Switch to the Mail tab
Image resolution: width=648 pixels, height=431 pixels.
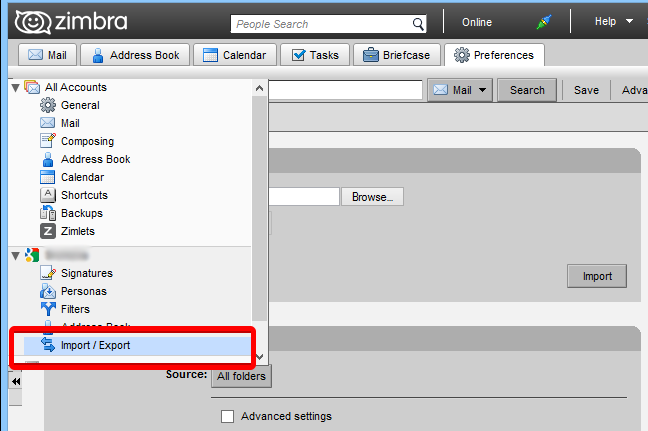pyautogui.click(x=48, y=55)
